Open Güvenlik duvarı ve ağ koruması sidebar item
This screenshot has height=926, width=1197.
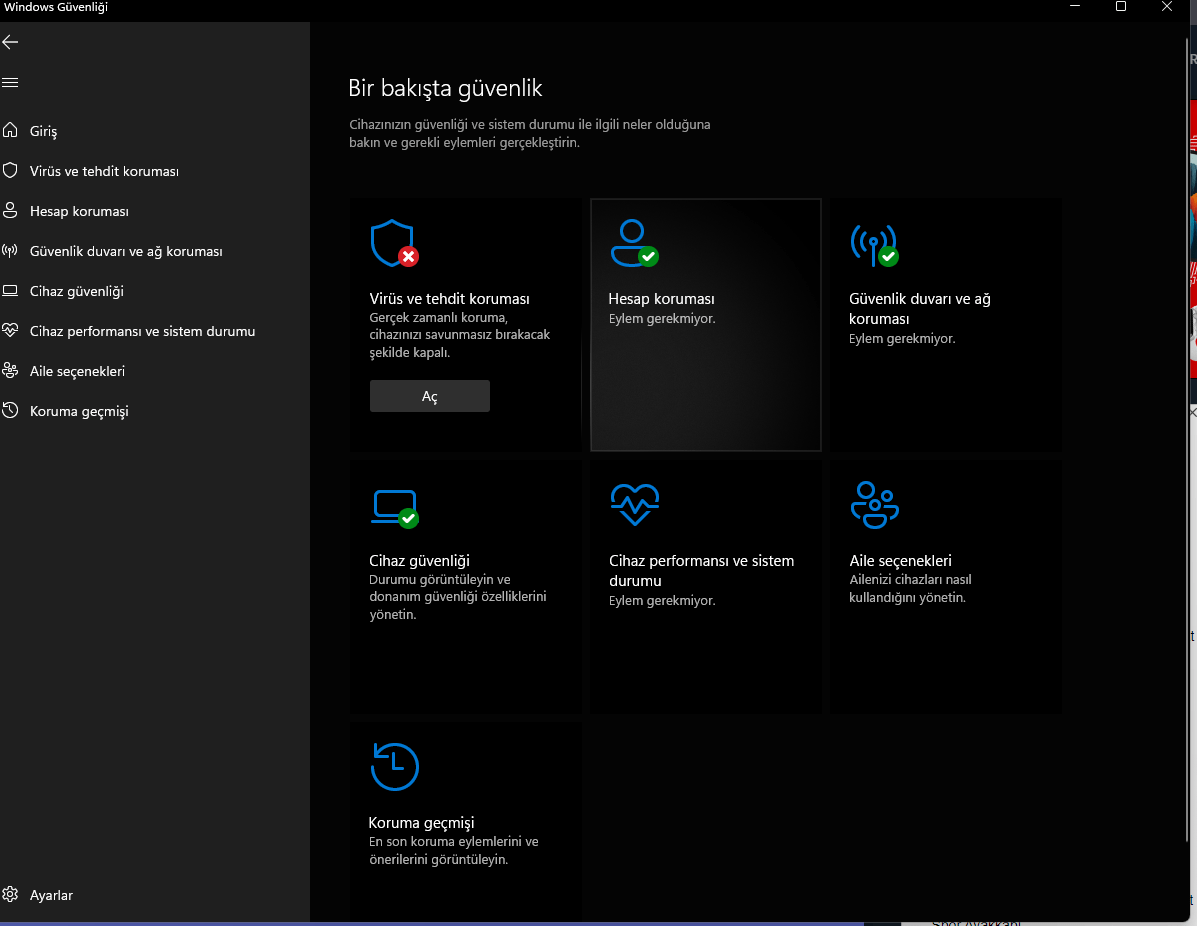(x=126, y=251)
